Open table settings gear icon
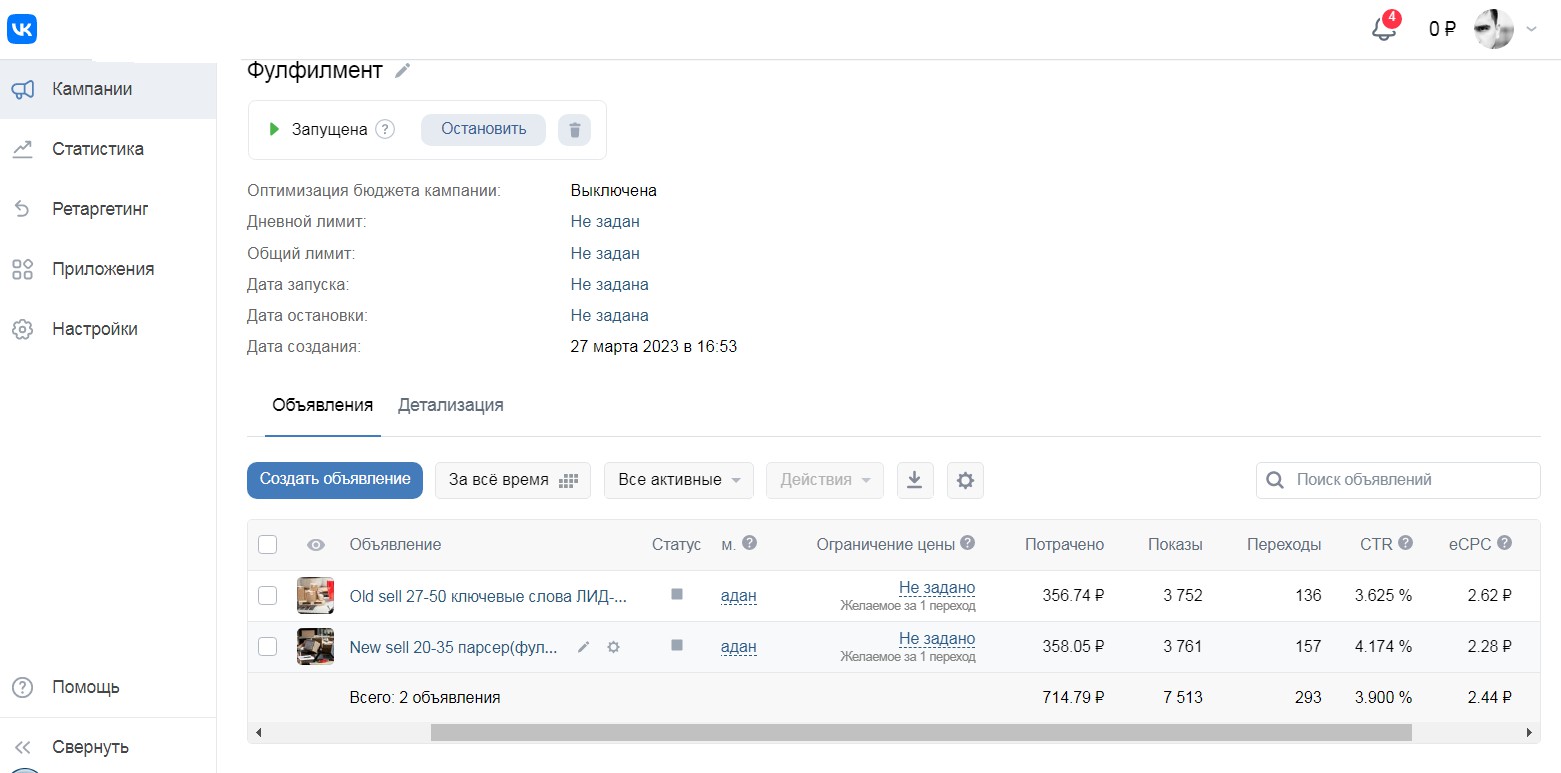Screen dimensions: 1561x773 [965, 480]
